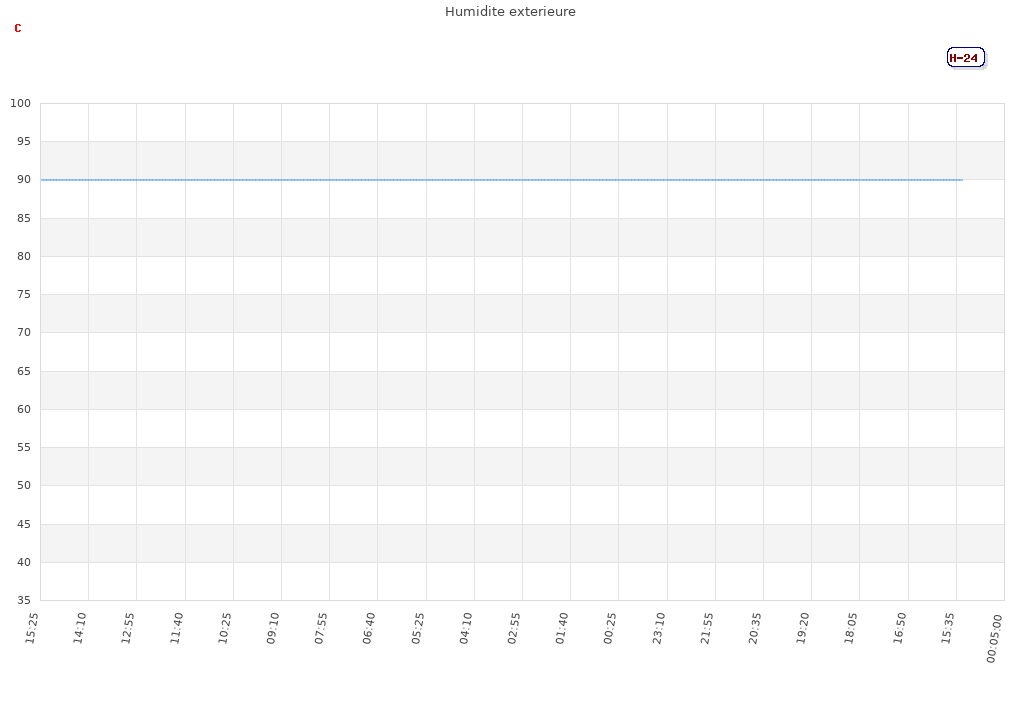Click the 35 label on the y-axis

click(x=23, y=600)
